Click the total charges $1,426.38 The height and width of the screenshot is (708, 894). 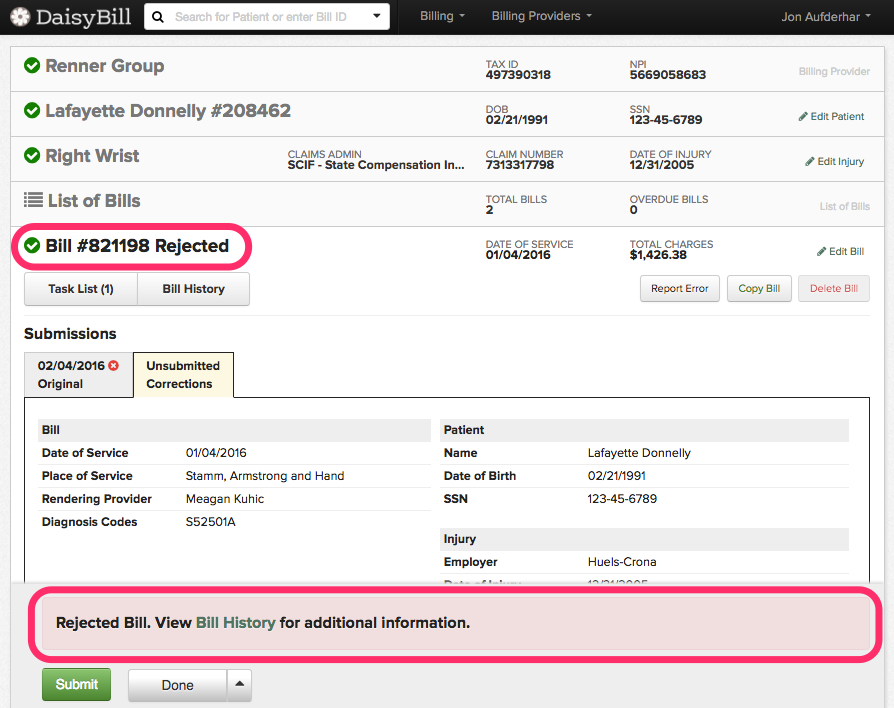pyautogui.click(x=658, y=255)
